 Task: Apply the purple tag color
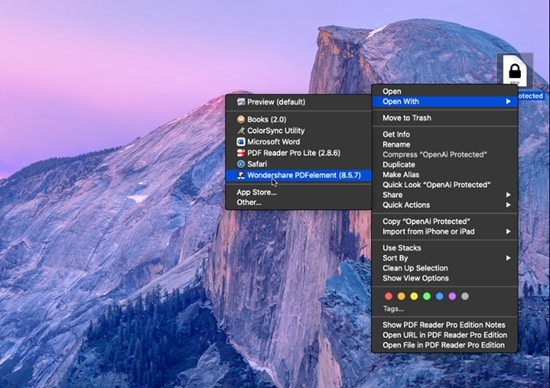452,296
